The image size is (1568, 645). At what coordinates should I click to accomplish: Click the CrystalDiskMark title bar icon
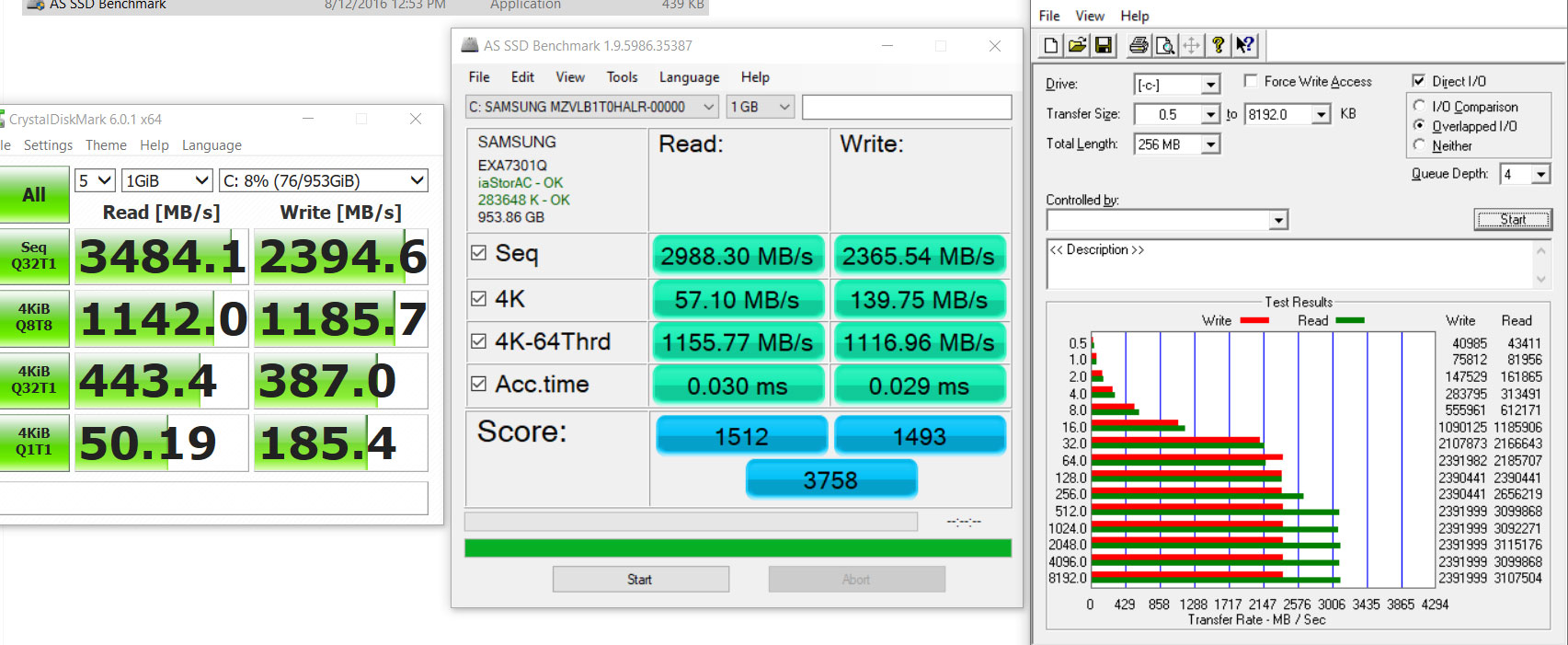(x=2, y=120)
